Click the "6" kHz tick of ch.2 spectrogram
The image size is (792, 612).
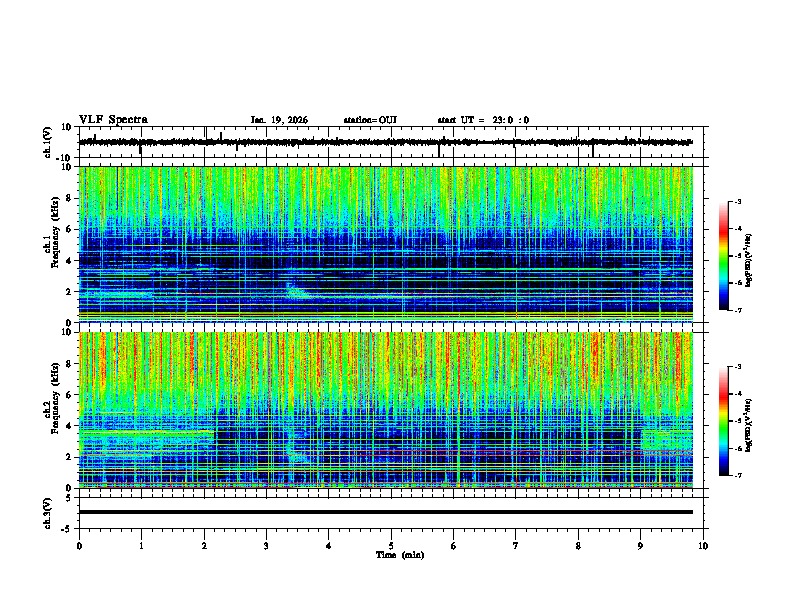[x=70, y=395]
